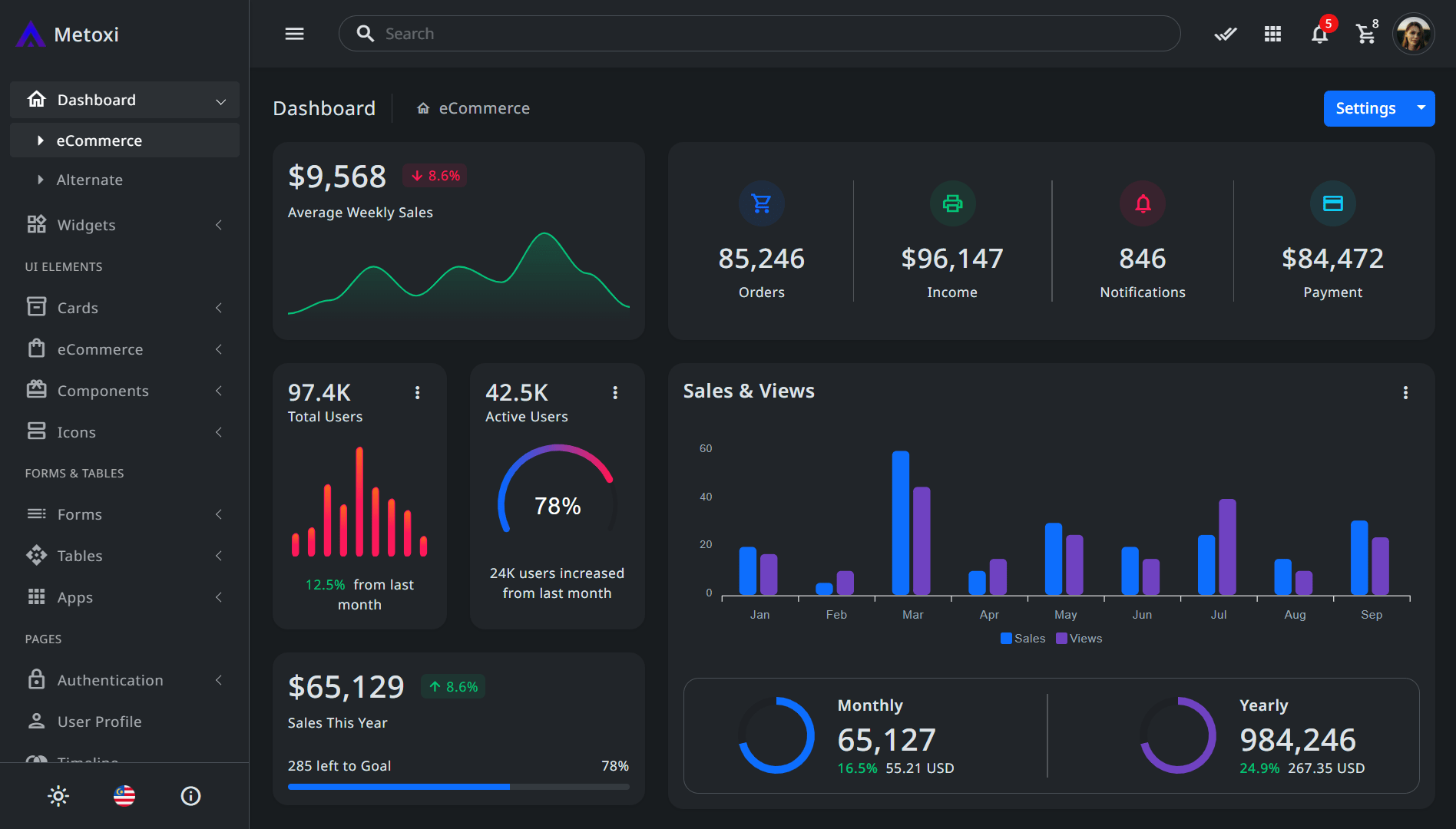Toggle Views series in chart legend
Viewport: 1456px width, 829px height.
1079,639
